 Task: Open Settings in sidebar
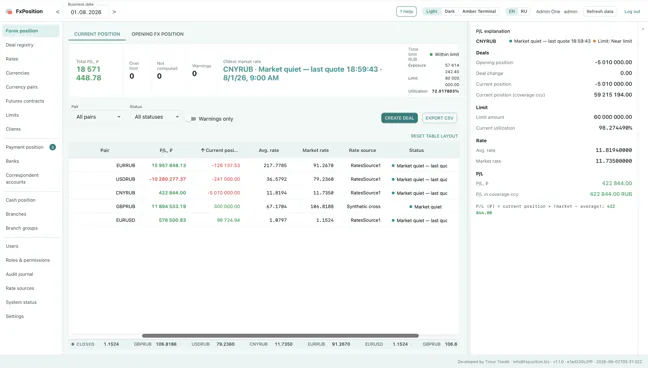pyautogui.click(x=31, y=317)
